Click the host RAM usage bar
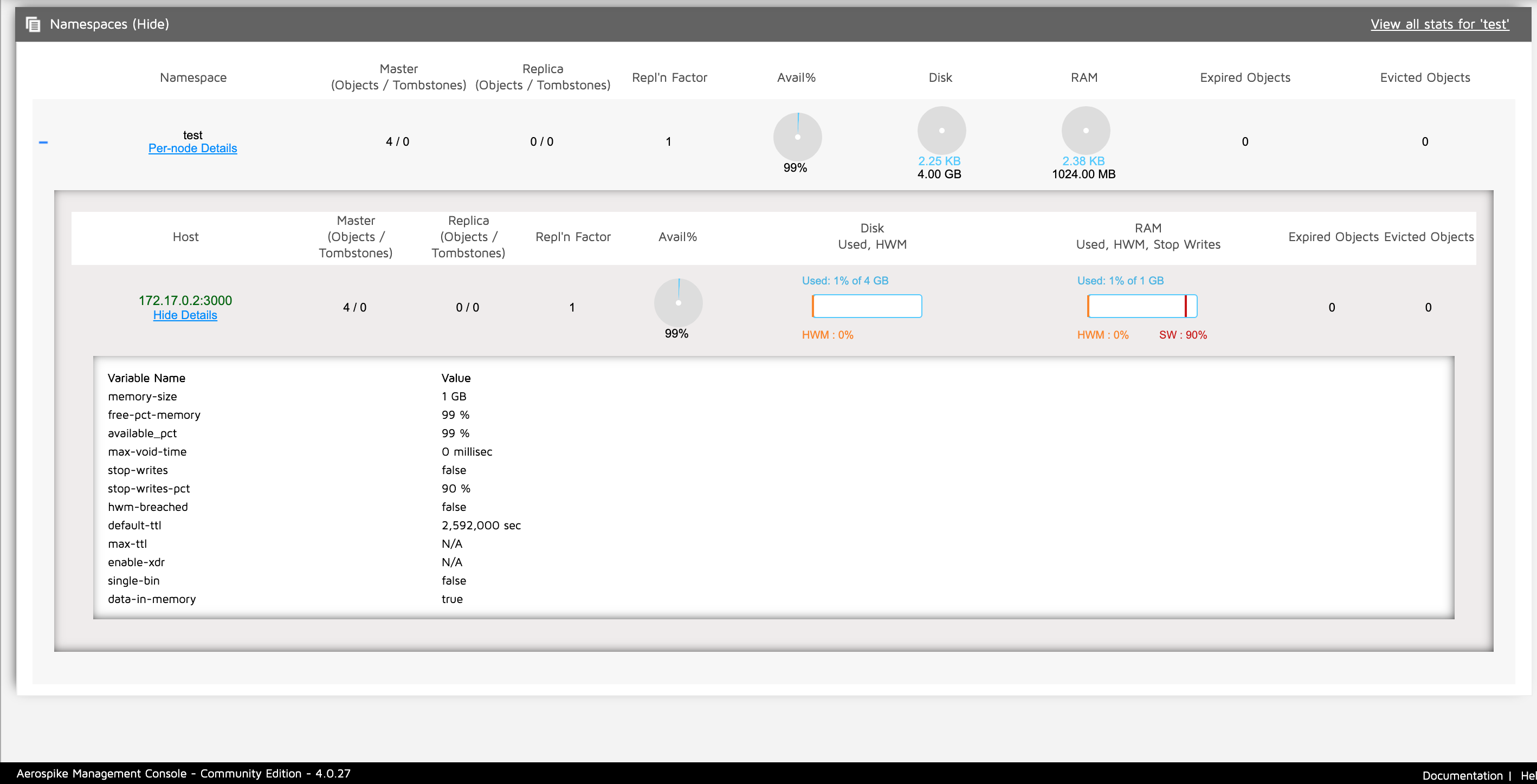The width and height of the screenshot is (1537, 784). pos(1141,306)
